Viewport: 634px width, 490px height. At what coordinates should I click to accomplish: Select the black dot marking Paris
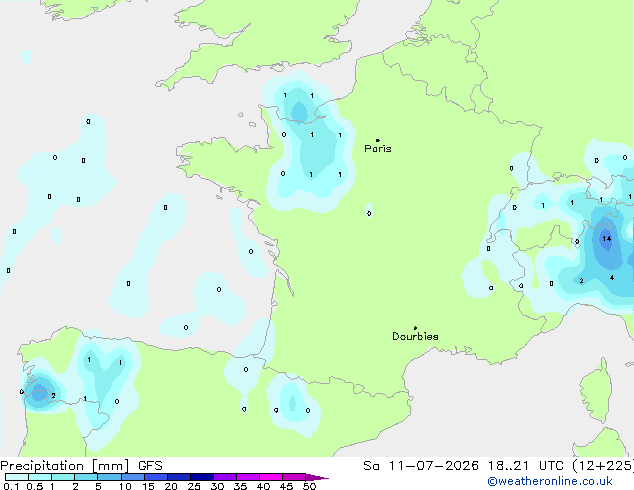tap(378, 140)
